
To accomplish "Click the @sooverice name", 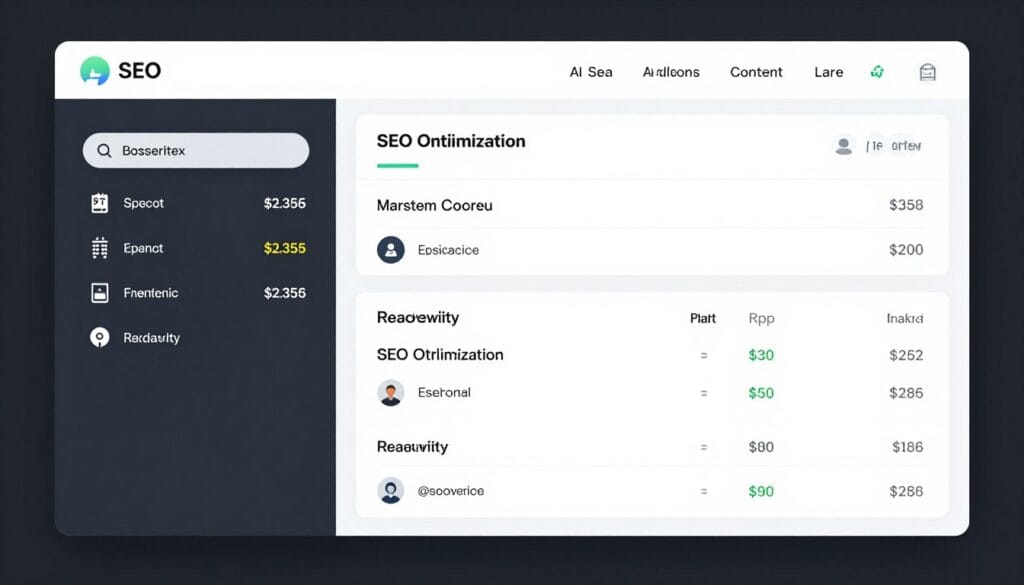I will coord(451,491).
